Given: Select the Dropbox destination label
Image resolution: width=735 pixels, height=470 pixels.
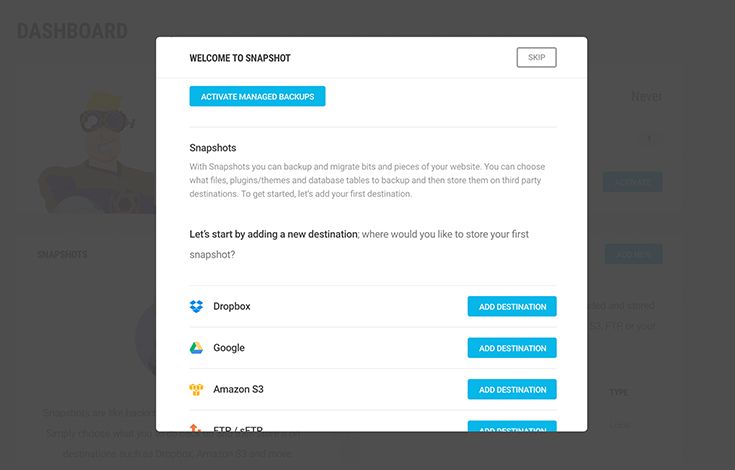Looking at the screenshot, I should pyautogui.click(x=232, y=306).
